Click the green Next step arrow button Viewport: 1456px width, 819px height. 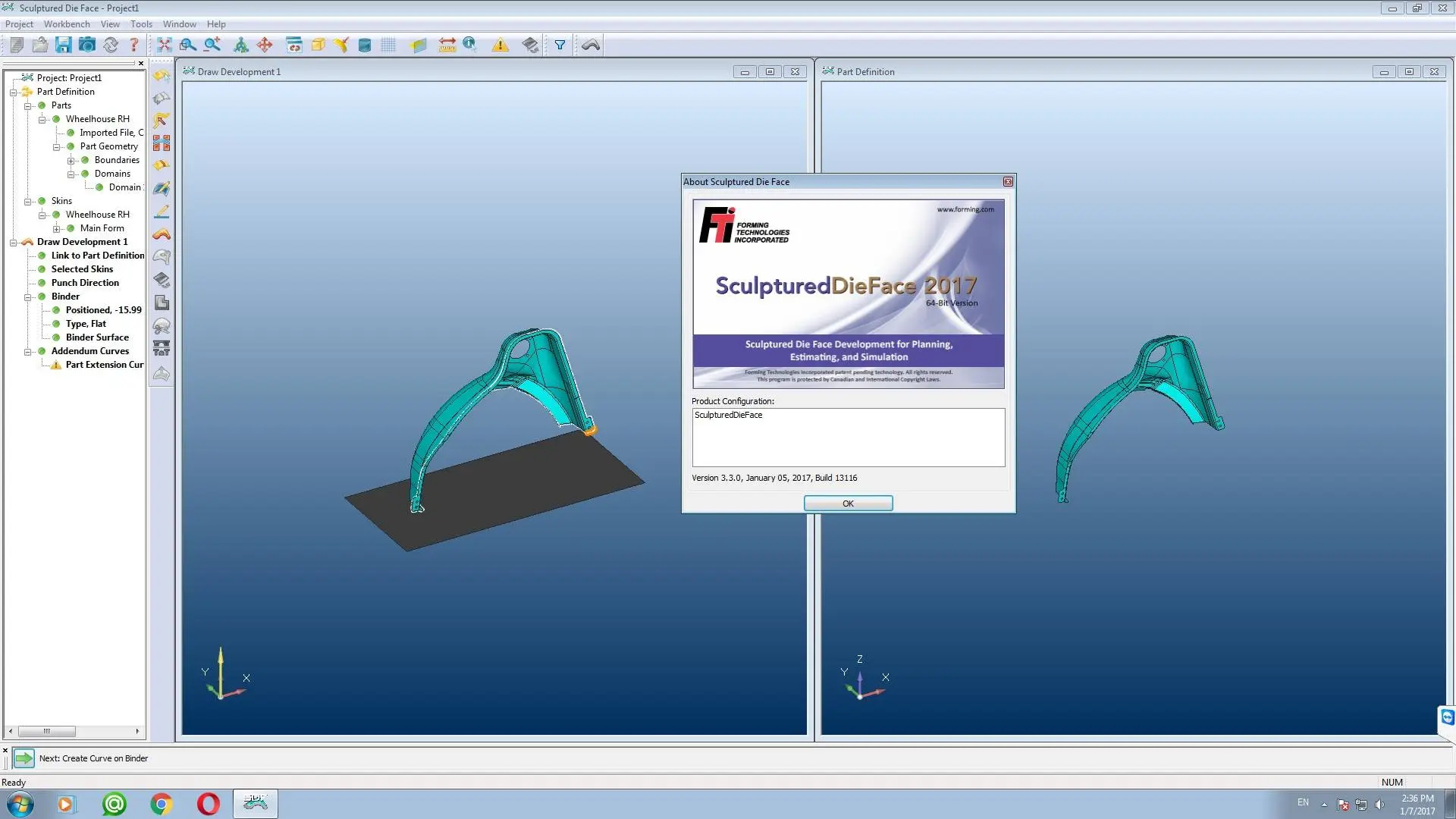(x=24, y=758)
